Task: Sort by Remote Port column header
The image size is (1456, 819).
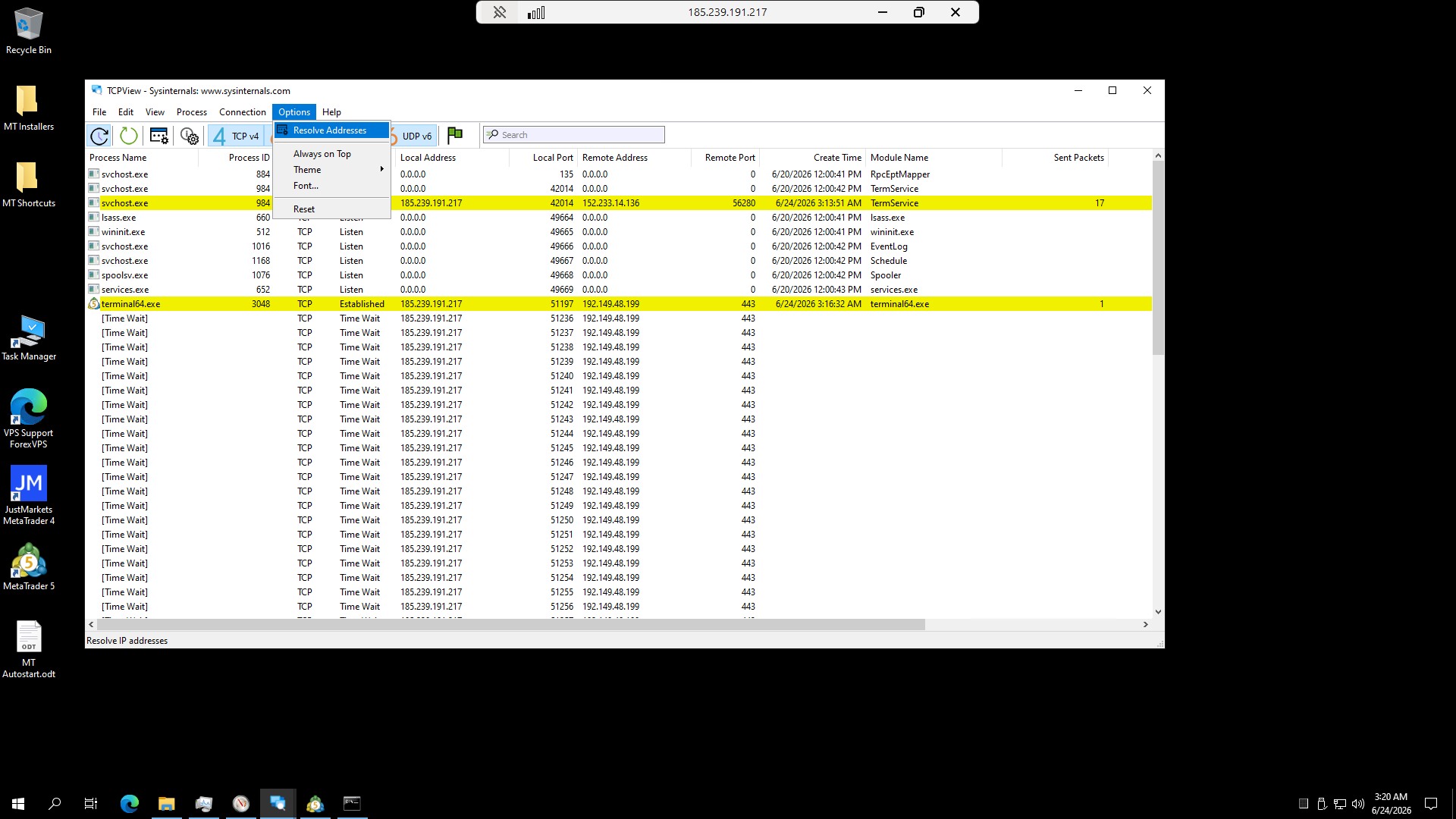Action: pos(726,158)
